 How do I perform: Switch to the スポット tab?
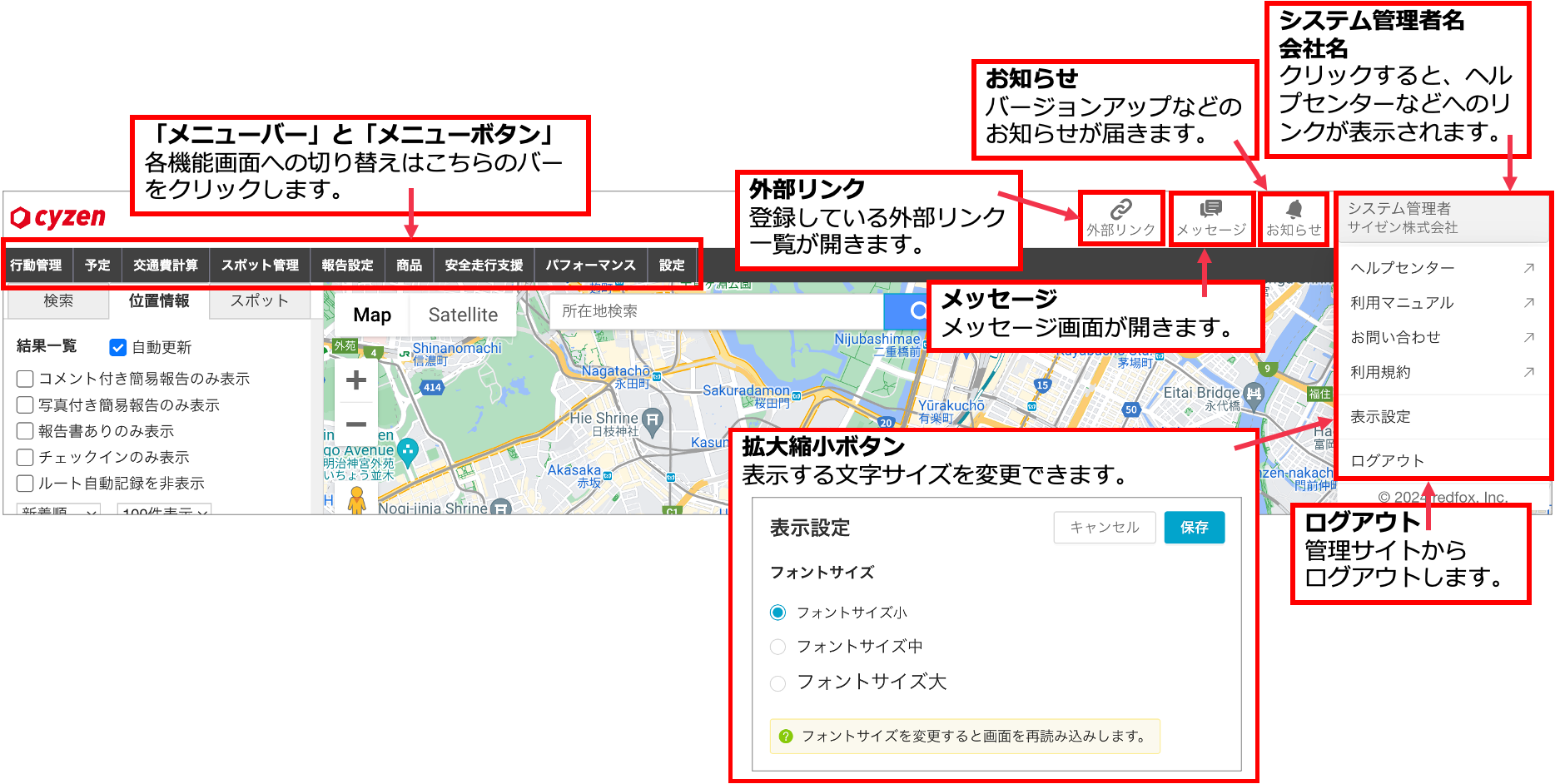(x=259, y=301)
